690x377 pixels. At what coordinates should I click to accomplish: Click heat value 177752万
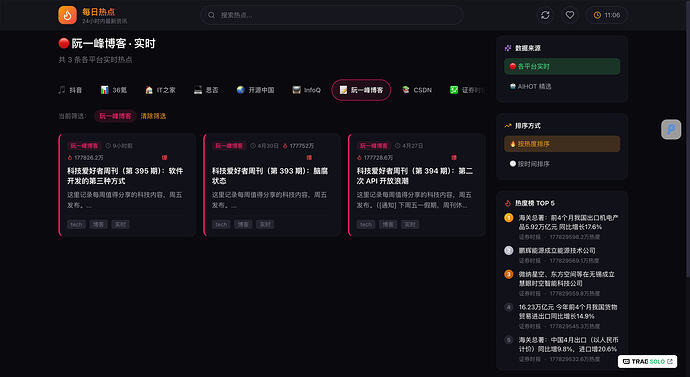[x=298, y=146]
